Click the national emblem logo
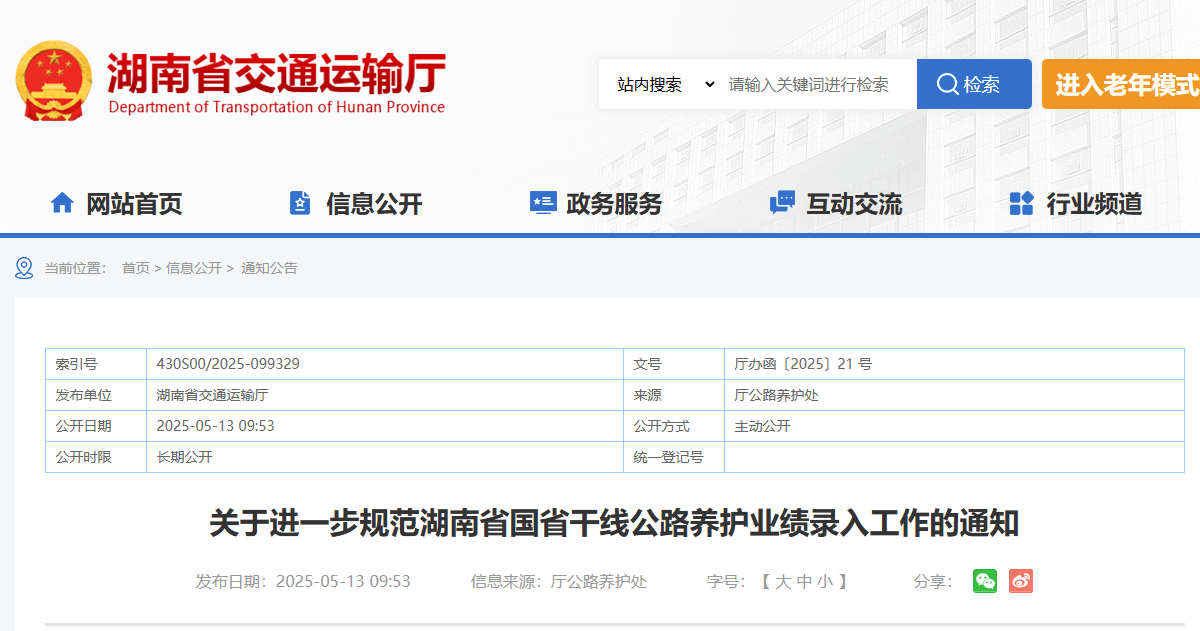 [x=53, y=82]
